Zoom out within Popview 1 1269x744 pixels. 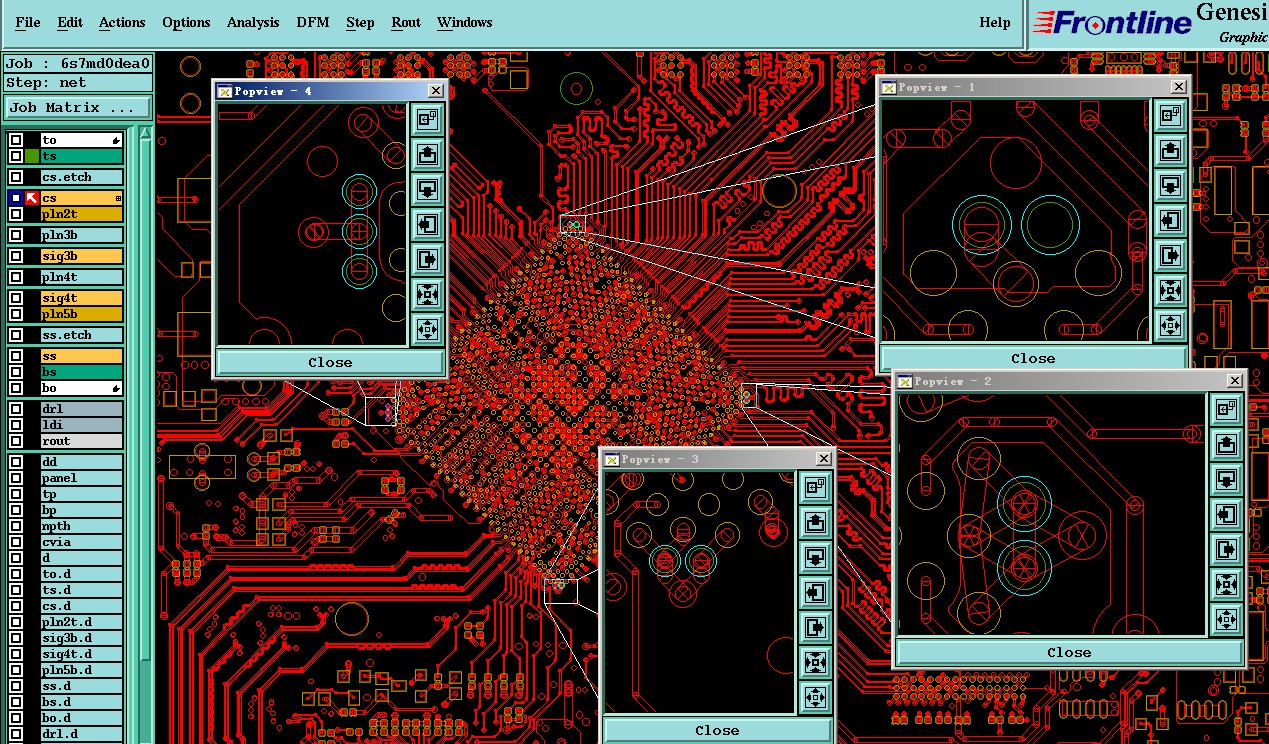click(x=1170, y=325)
